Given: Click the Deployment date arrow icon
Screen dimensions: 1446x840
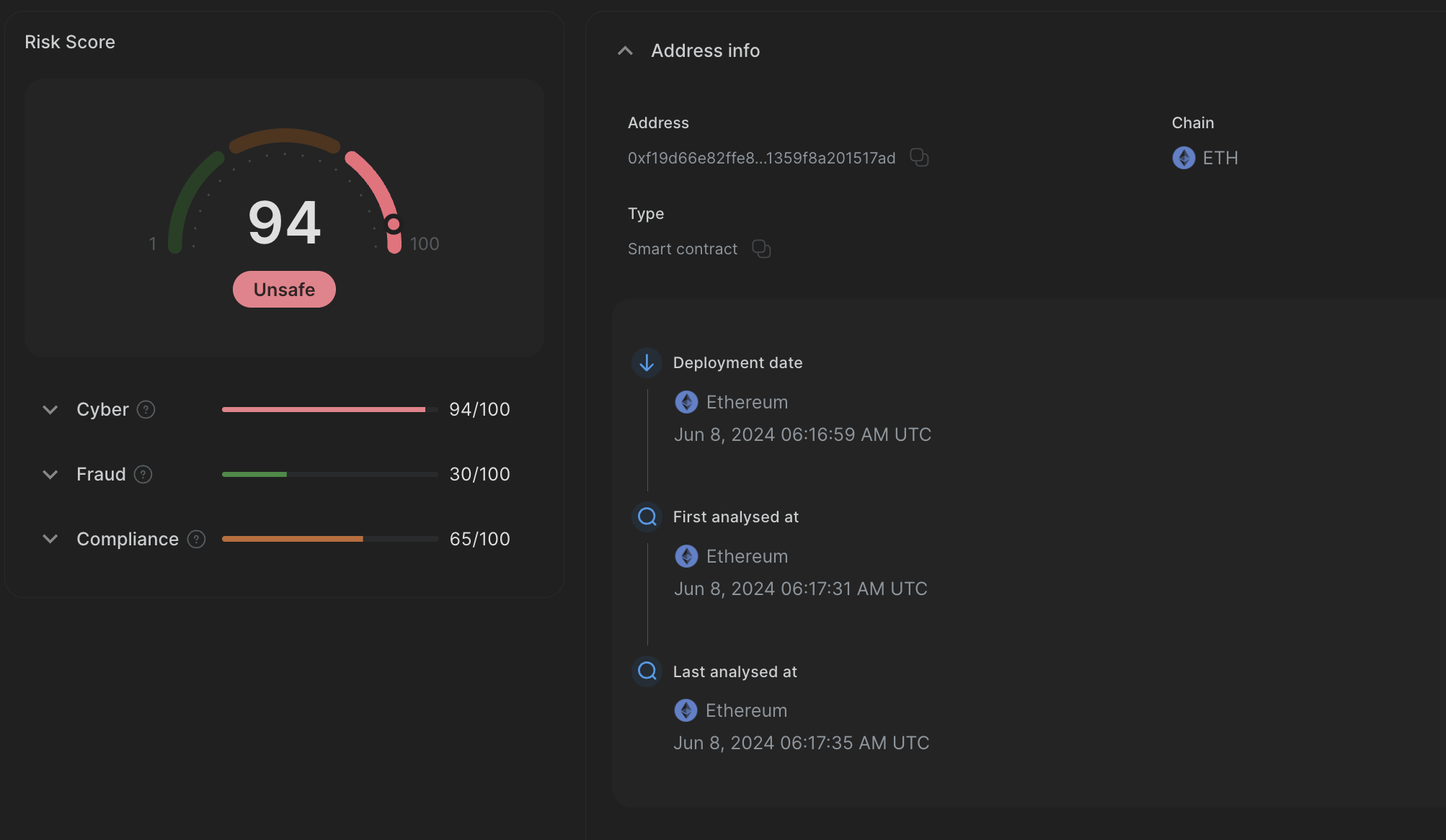Looking at the screenshot, I should coord(647,362).
